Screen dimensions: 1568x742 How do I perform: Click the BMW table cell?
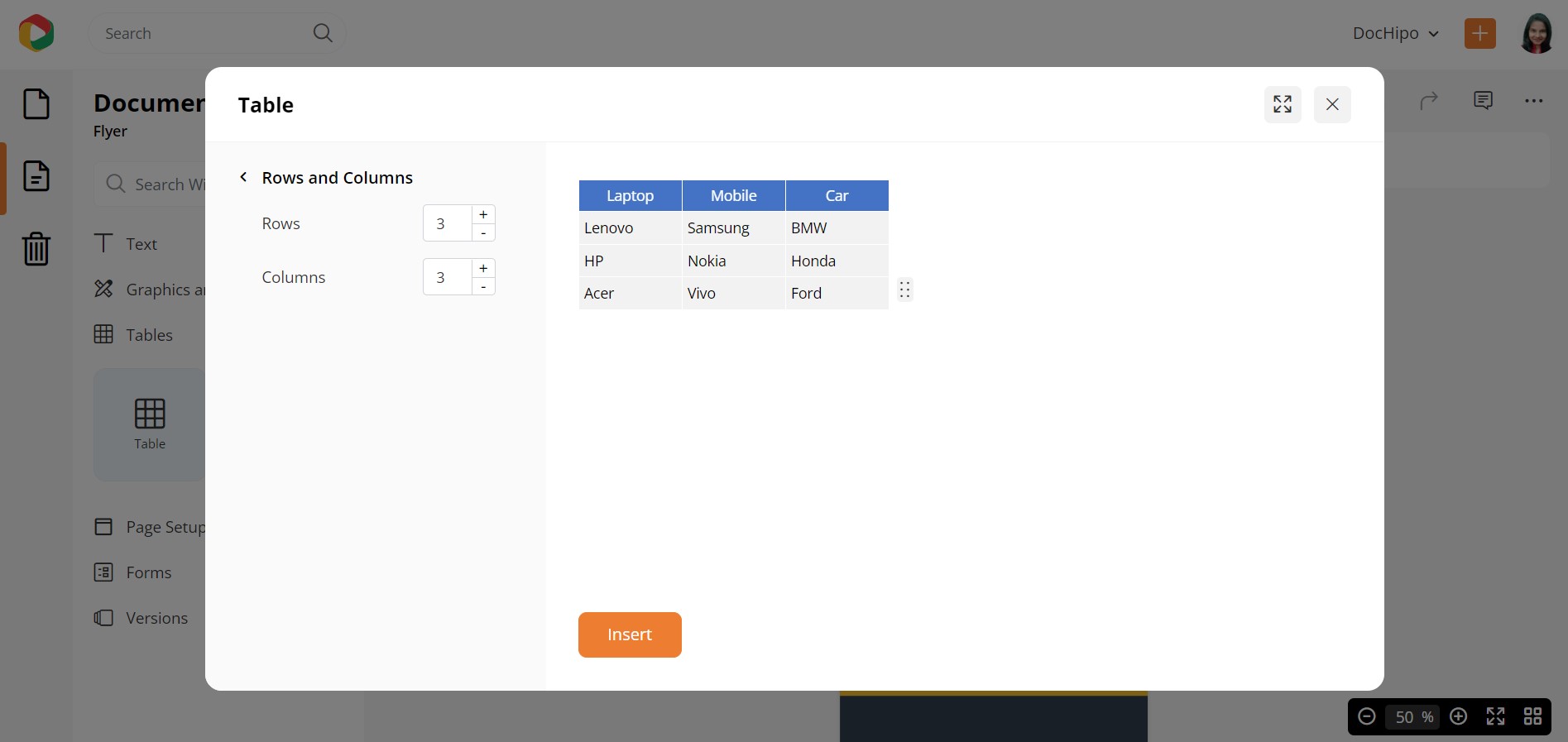tap(837, 227)
